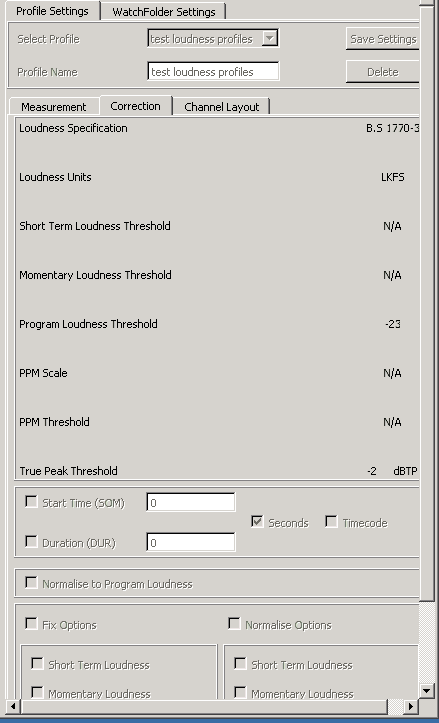Click the horizontal scrollbar left arrow
The width and height of the screenshot is (439, 723).
tap(13, 706)
